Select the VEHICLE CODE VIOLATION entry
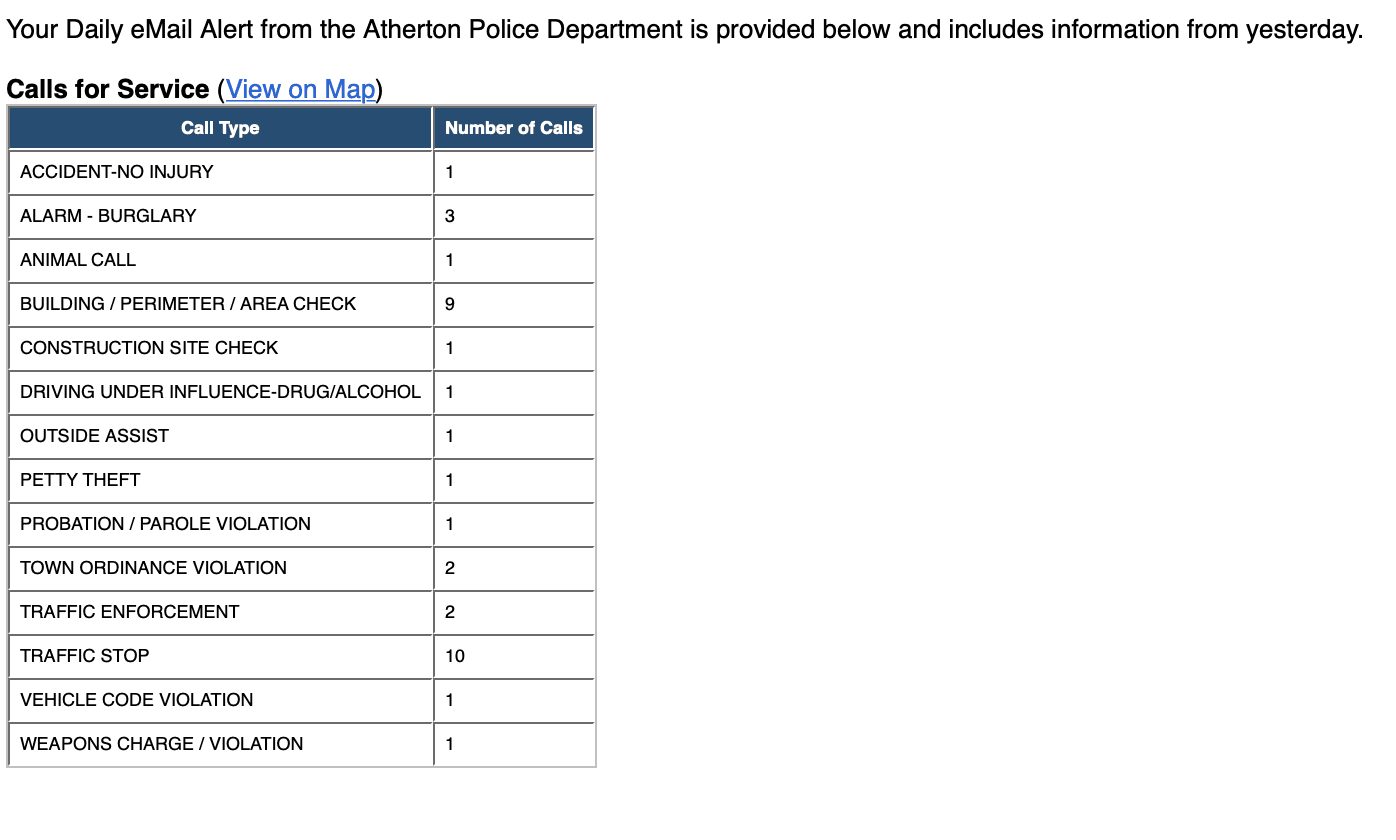1396x840 pixels. 137,700
